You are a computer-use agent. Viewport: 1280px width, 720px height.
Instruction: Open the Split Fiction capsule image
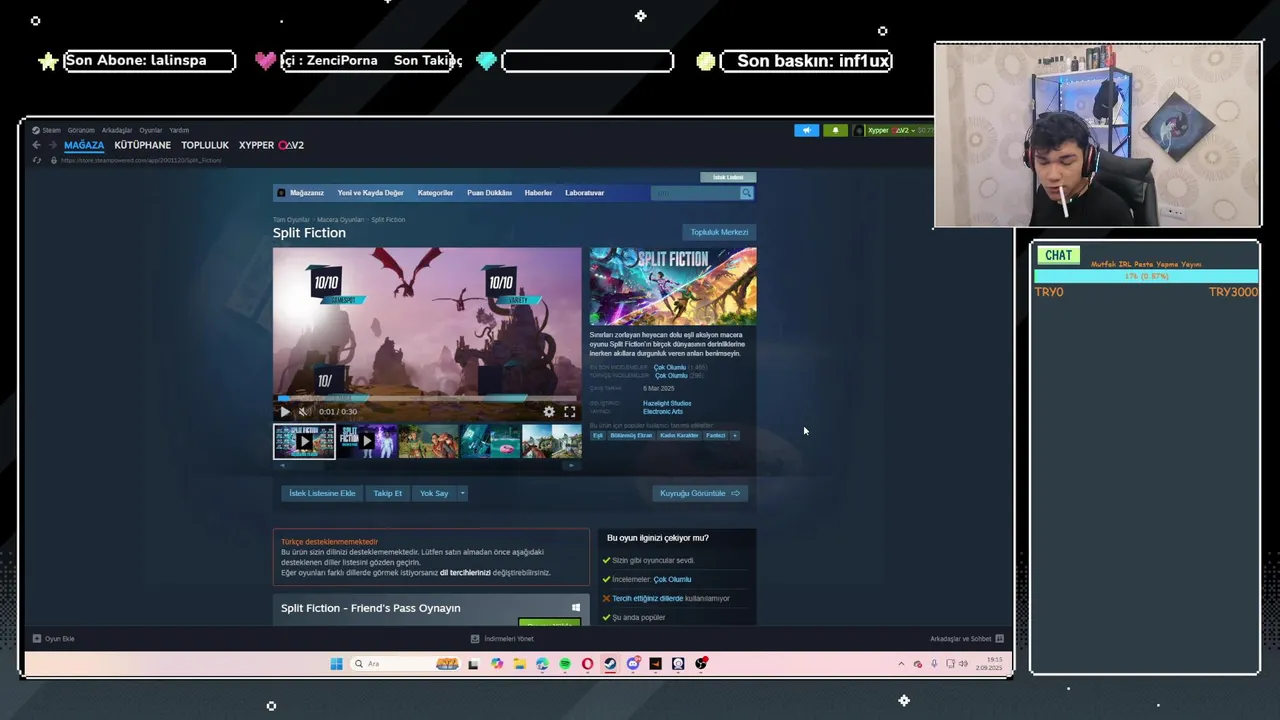pos(673,286)
